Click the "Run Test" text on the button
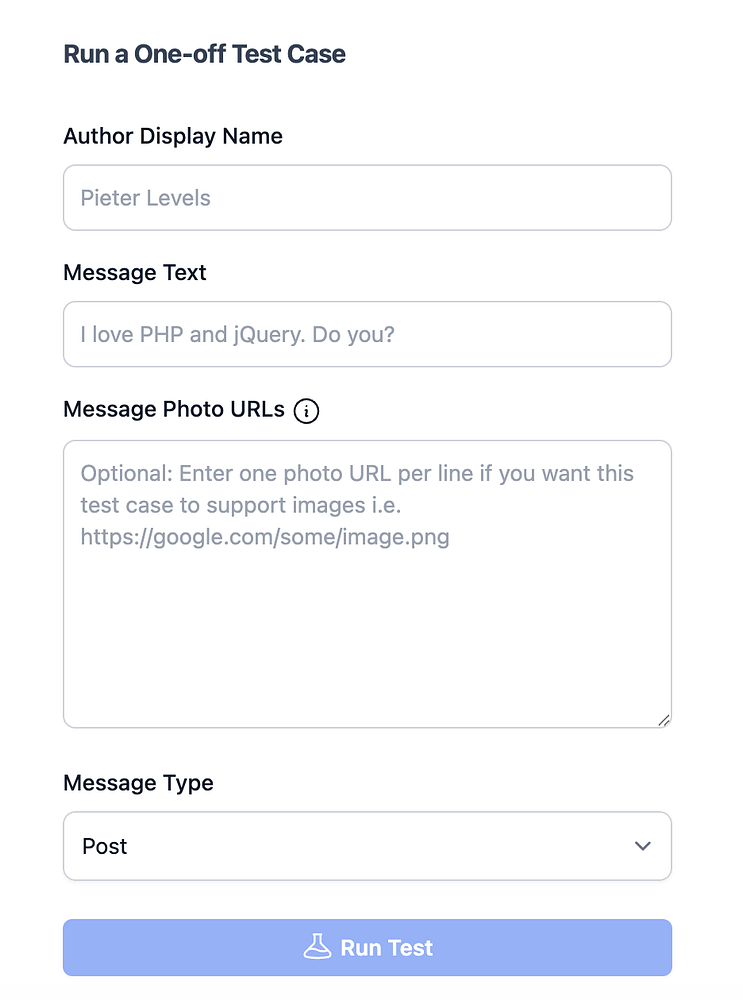The image size is (743, 1000). (387, 948)
